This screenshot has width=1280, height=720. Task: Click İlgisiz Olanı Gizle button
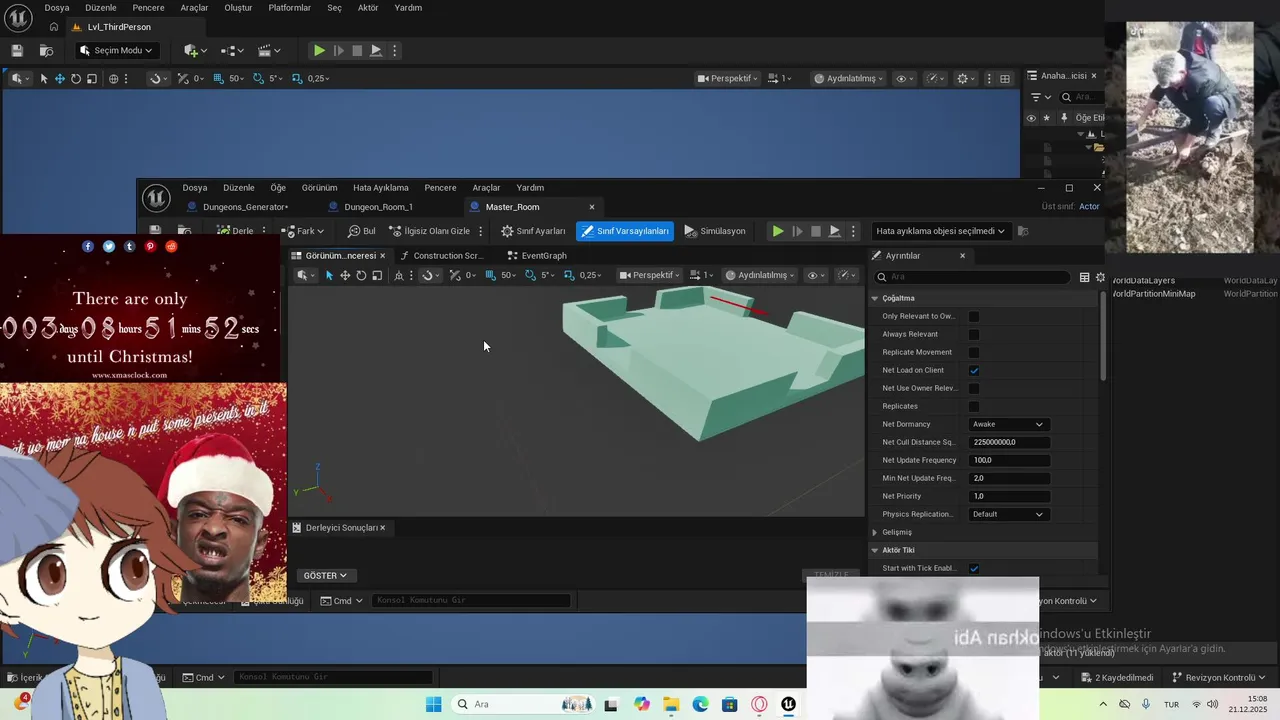429,231
